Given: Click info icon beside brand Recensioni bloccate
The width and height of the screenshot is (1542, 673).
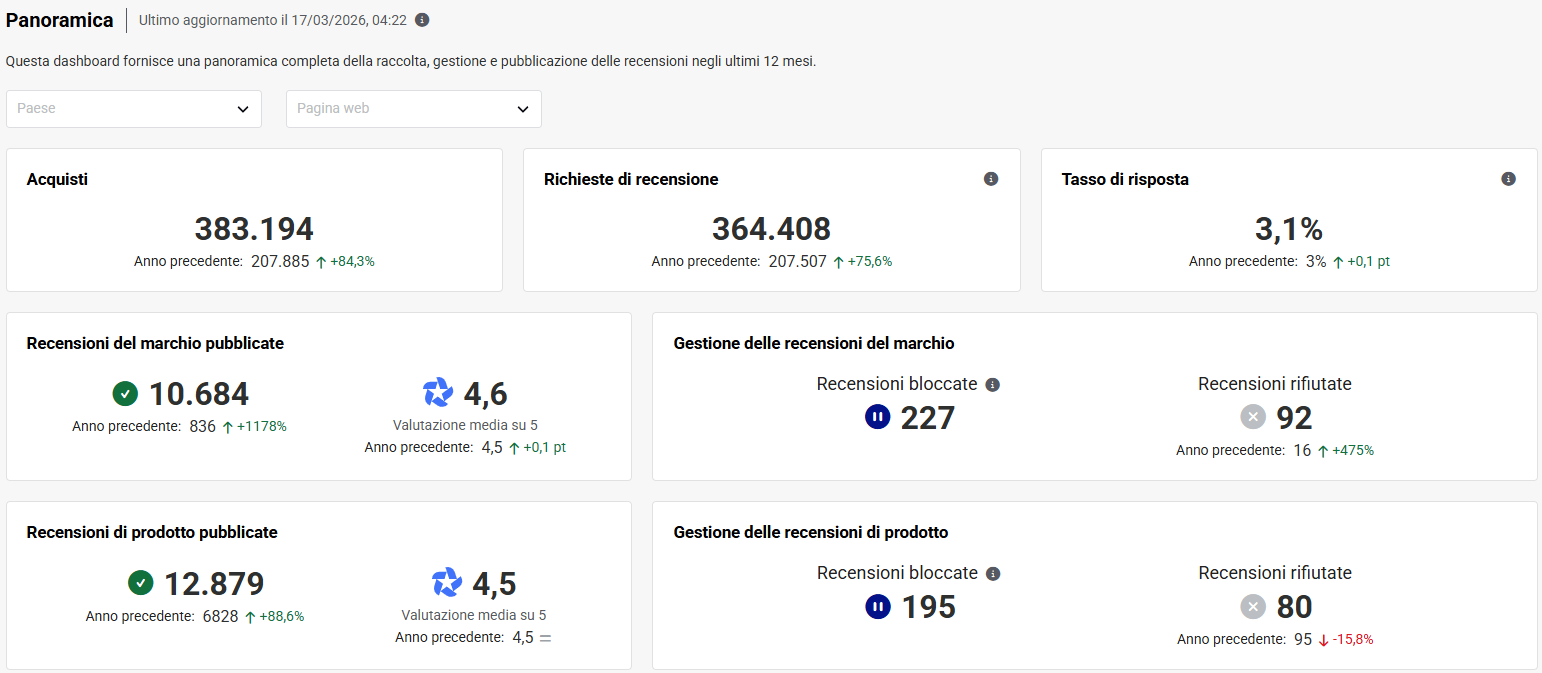Looking at the screenshot, I should point(992,385).
